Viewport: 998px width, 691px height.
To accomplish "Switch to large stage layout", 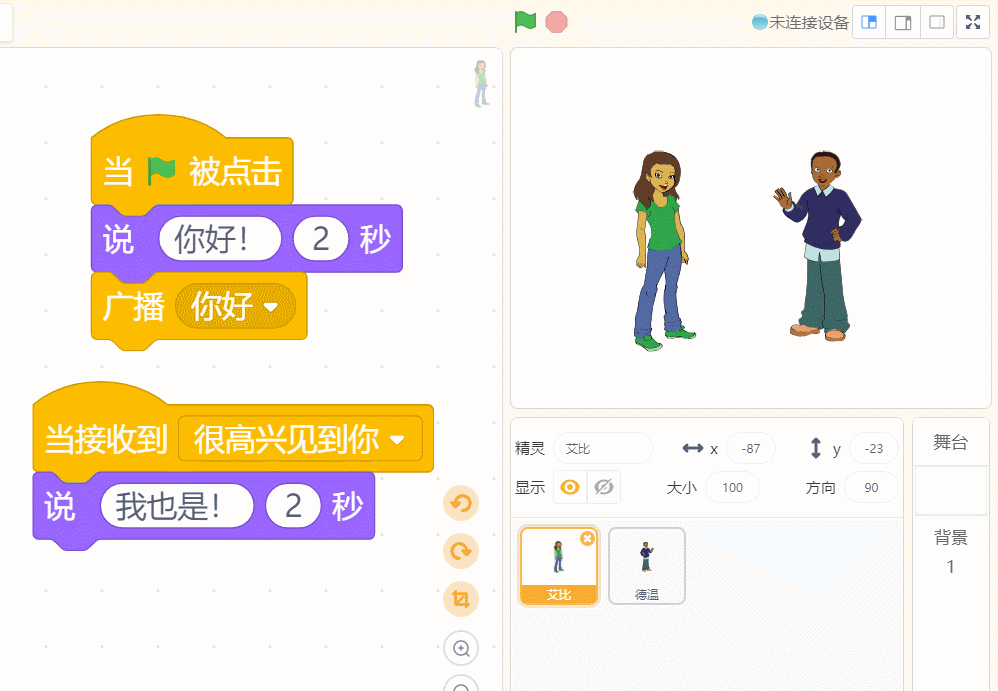I will (903, 22).
